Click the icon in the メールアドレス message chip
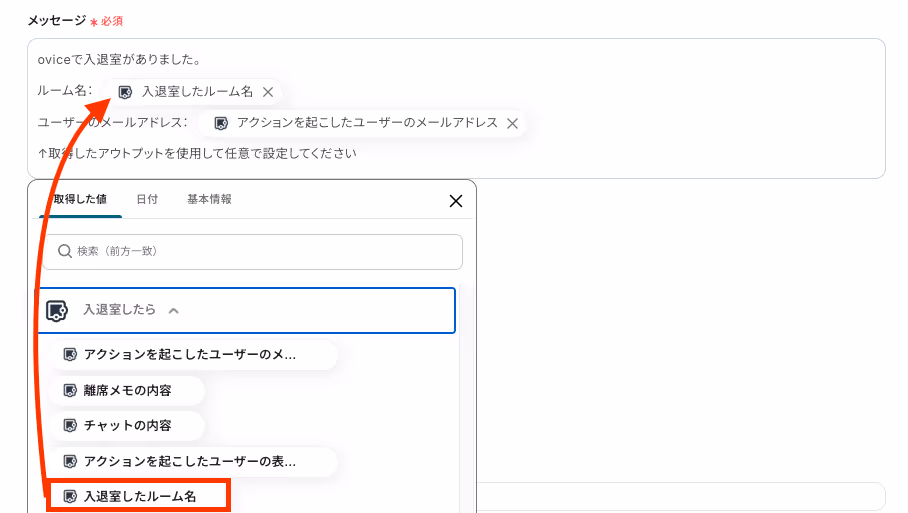Viewport: 908px width, 513px height. tap(221, 123)
